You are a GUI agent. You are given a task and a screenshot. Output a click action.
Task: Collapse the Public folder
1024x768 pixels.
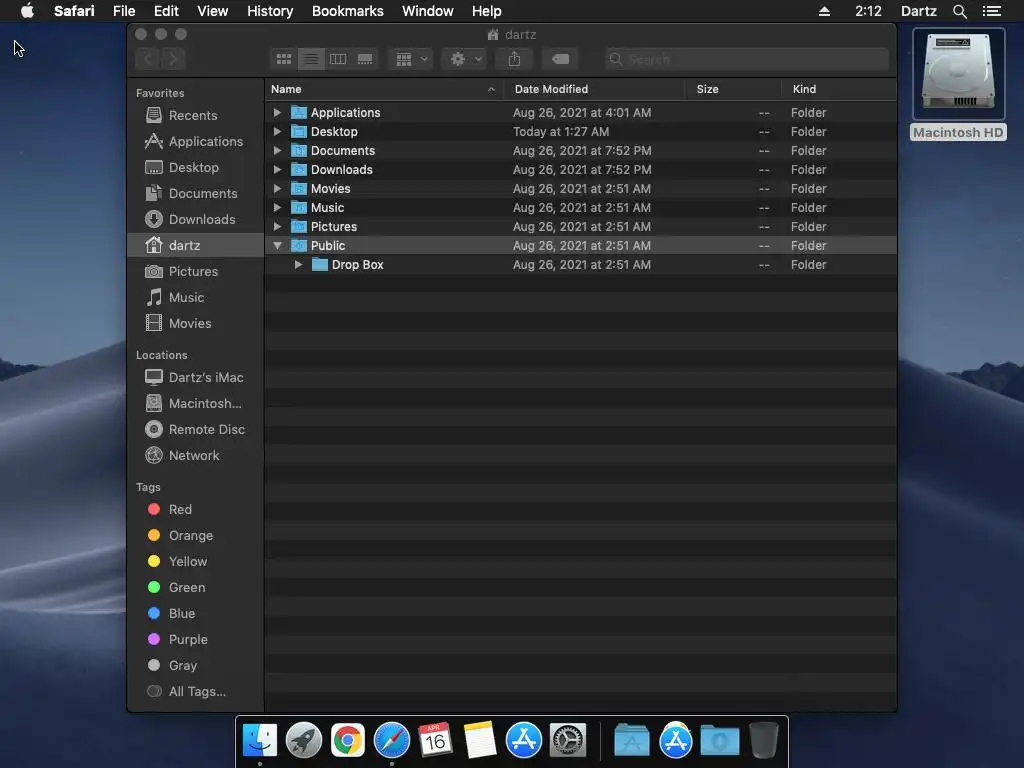[x=278, y=246]
